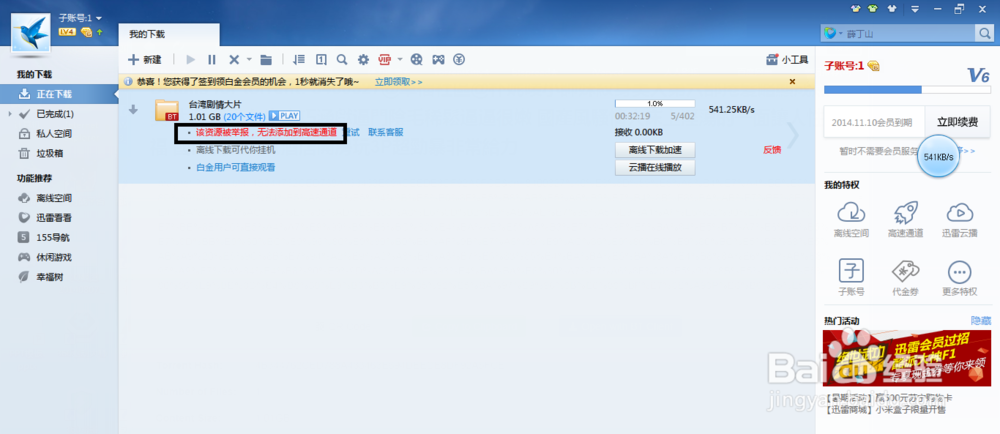Click the 离线下载加速 button
This screenshot has height=434, width=1000.
click(x=654, y=150)
